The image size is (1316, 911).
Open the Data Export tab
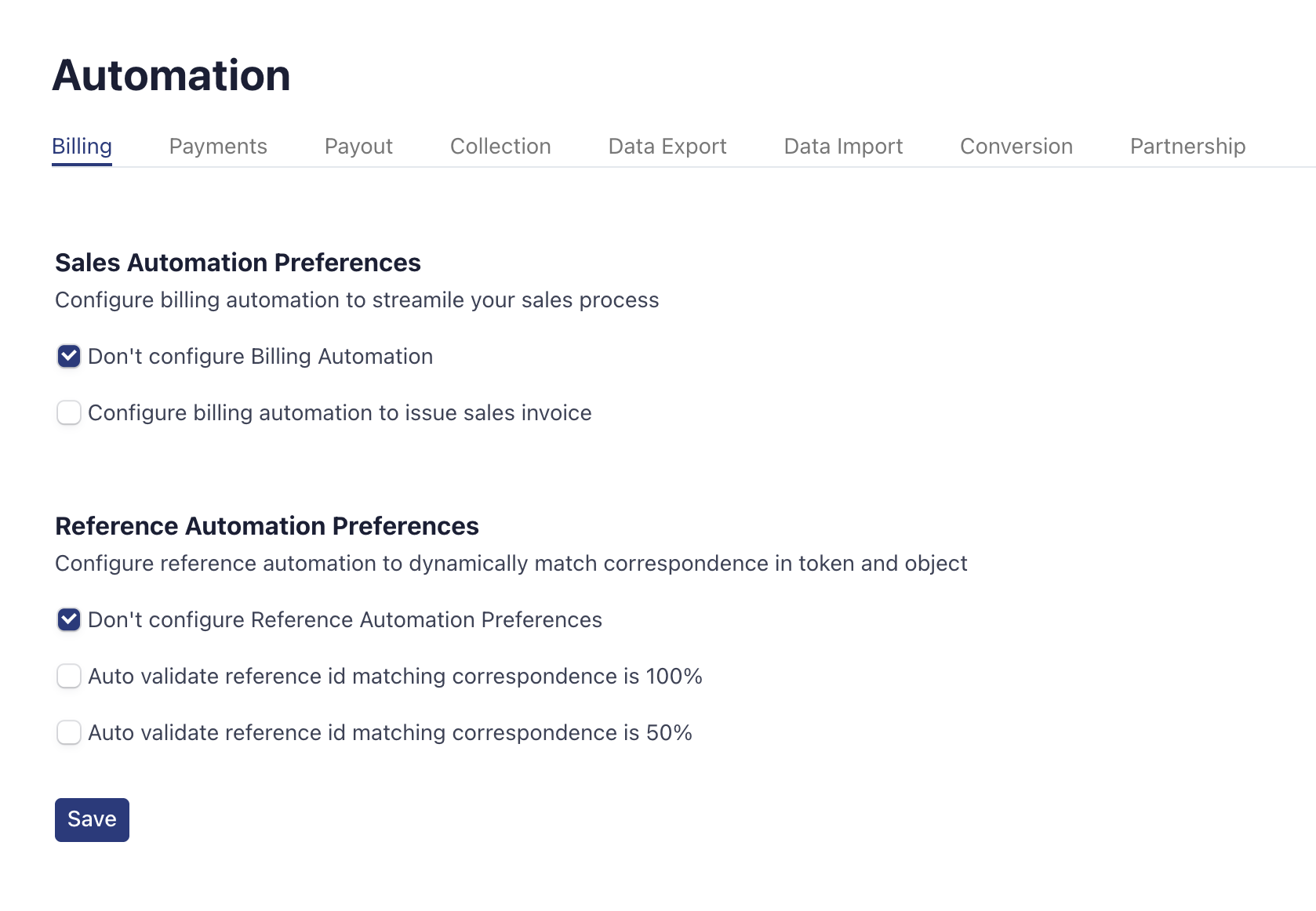667,147
